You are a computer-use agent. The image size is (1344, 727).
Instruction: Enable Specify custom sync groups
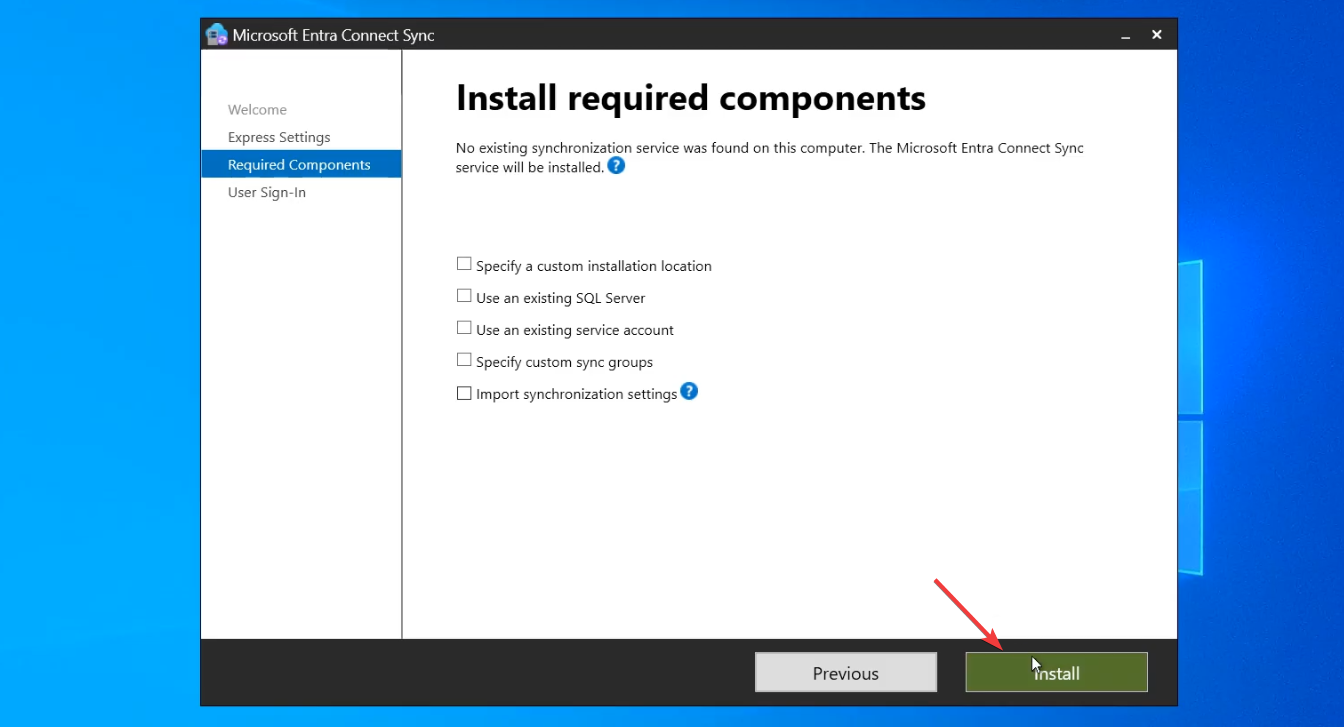464,360
